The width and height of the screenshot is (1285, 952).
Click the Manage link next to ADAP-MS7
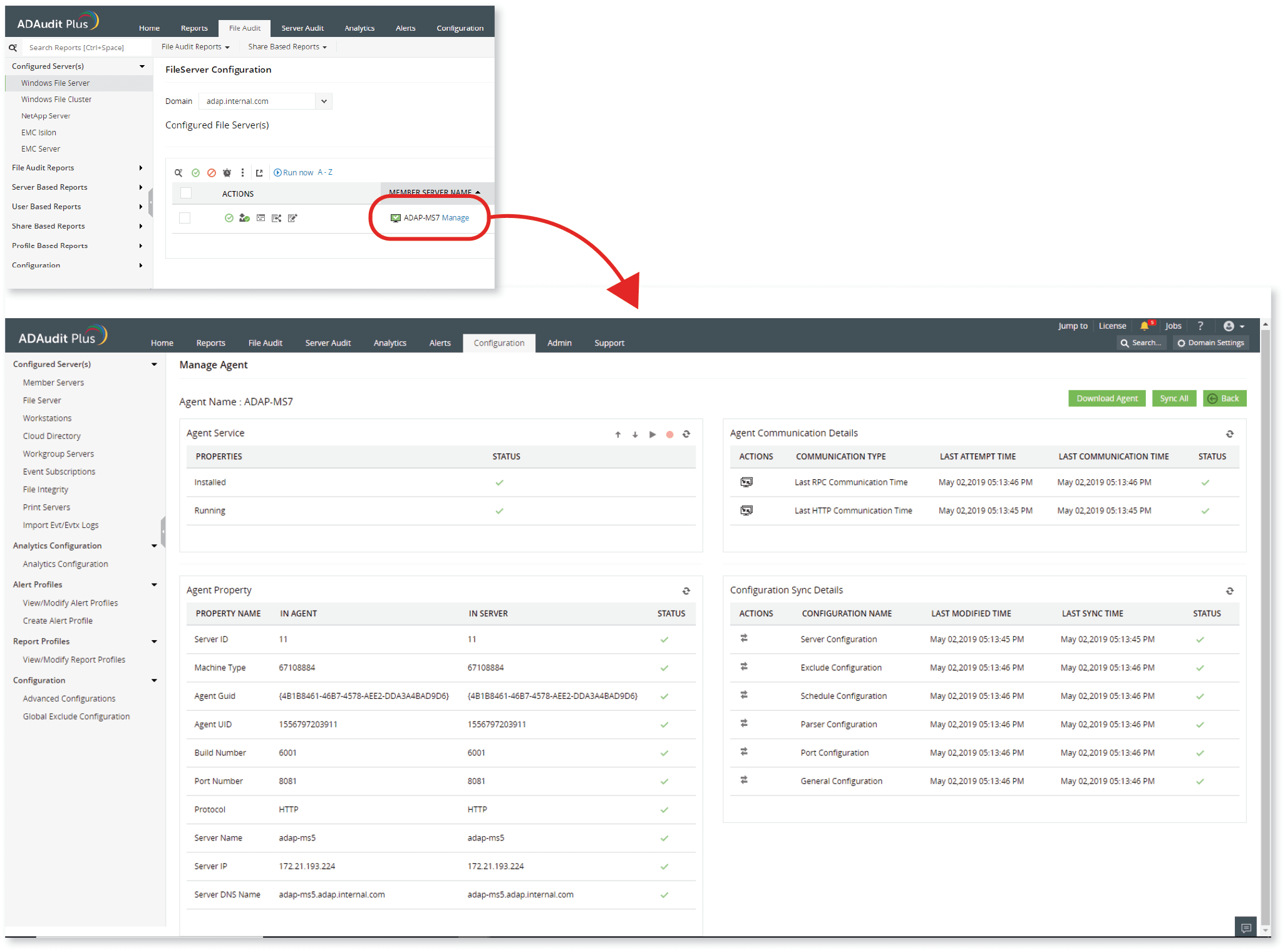(455, 218)
